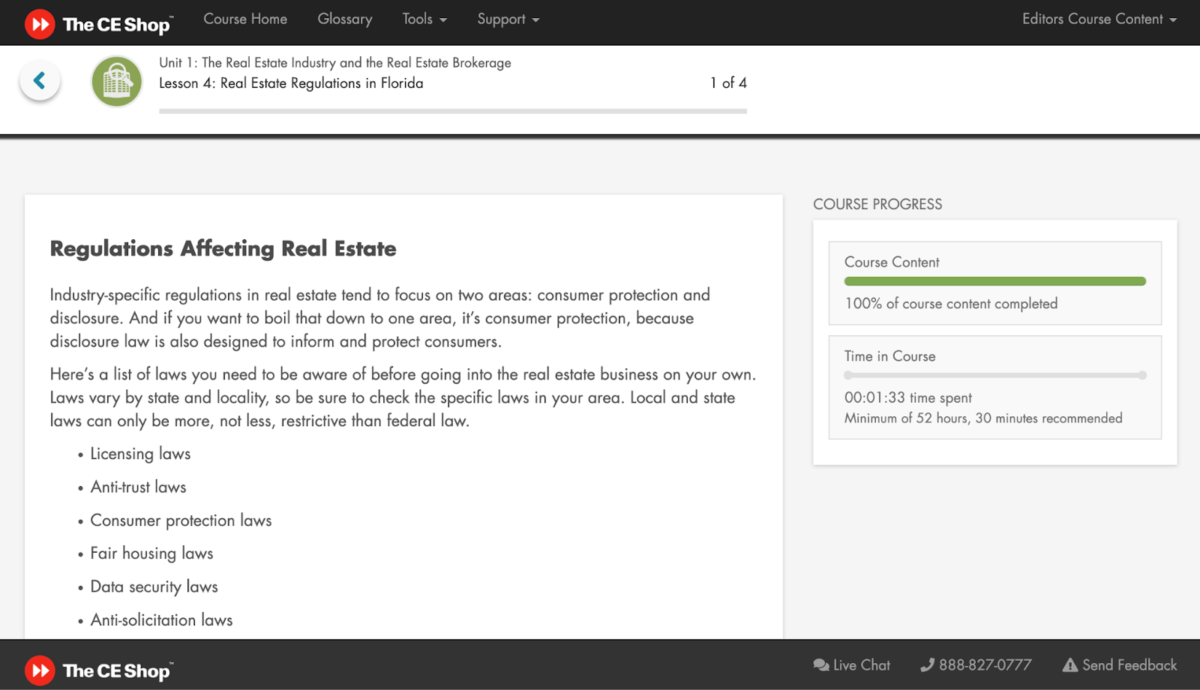Open Course Home page
This screenshot has width=1200, height=690.
click(245, 19)
